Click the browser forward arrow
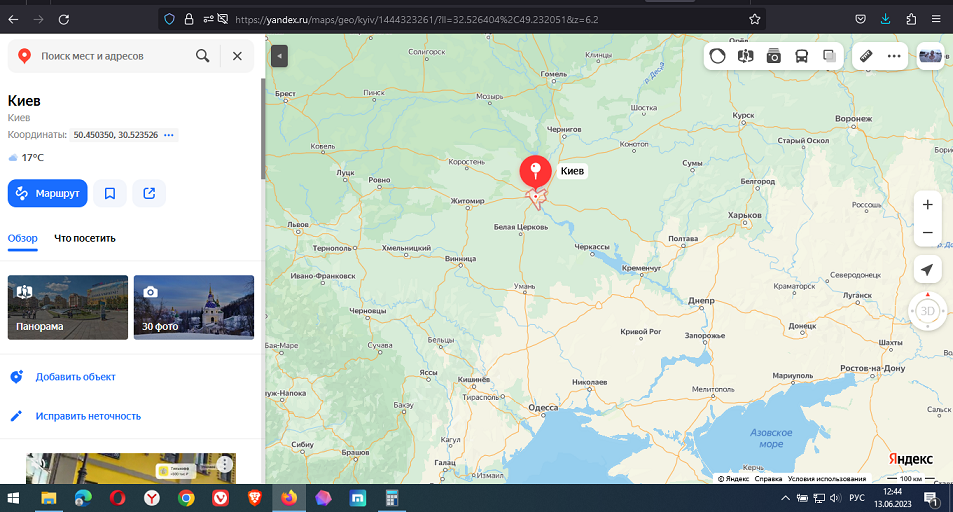953x512 pixels. 38,19
